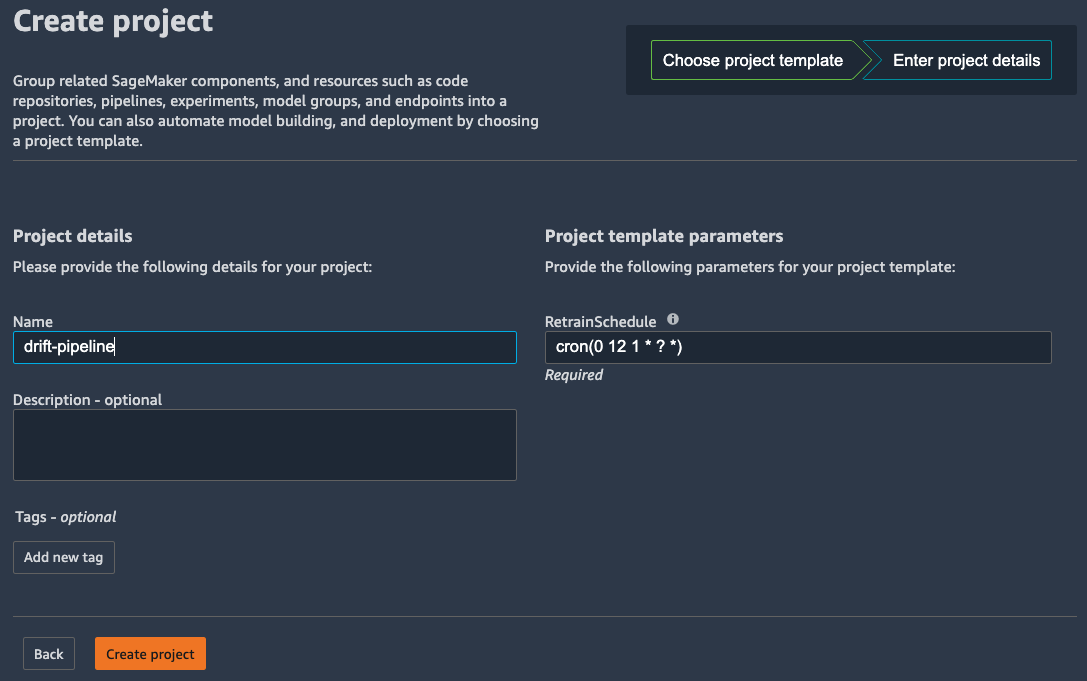
Task: Go back with the Back button
Action: pos(49,654)
